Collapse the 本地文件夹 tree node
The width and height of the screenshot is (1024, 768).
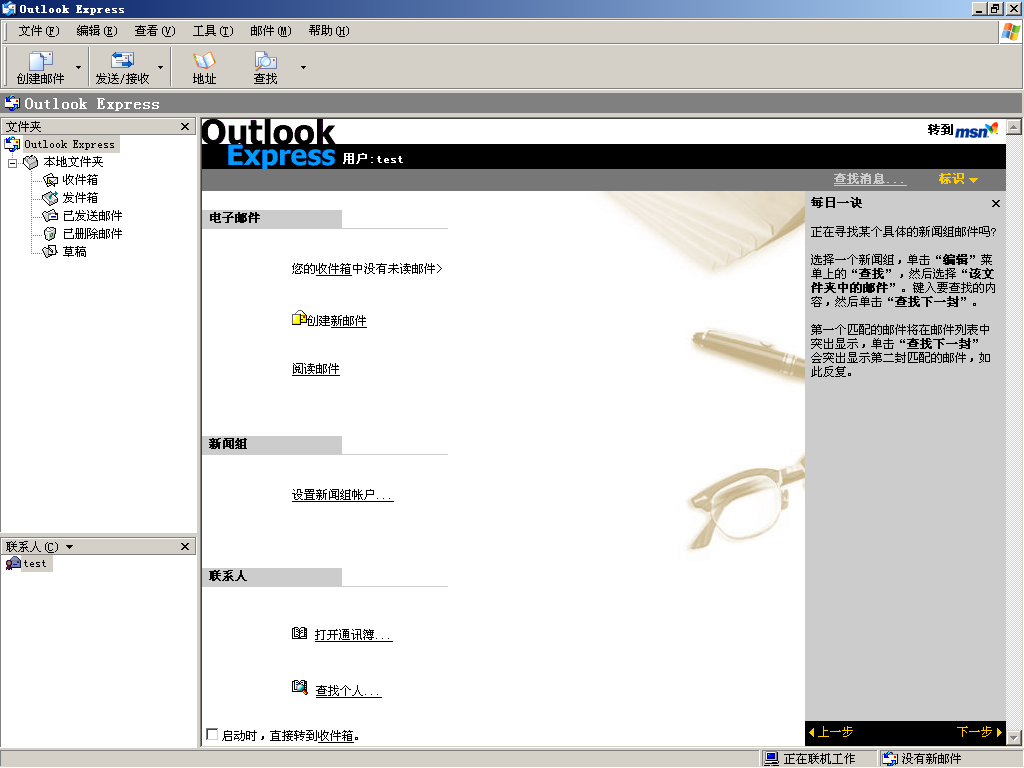point(12,163)
